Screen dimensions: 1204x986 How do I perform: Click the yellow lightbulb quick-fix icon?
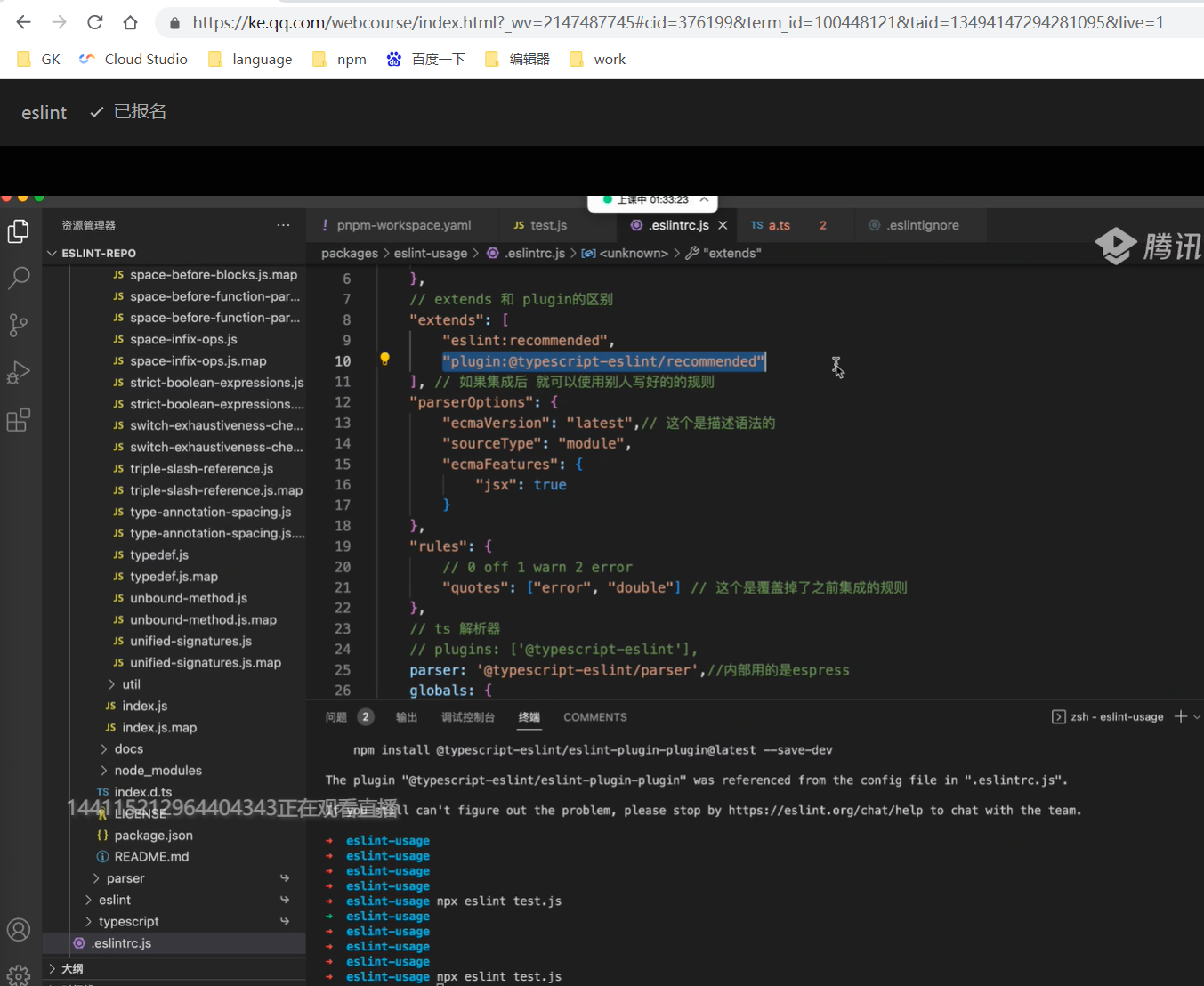(x=384, y=360)
